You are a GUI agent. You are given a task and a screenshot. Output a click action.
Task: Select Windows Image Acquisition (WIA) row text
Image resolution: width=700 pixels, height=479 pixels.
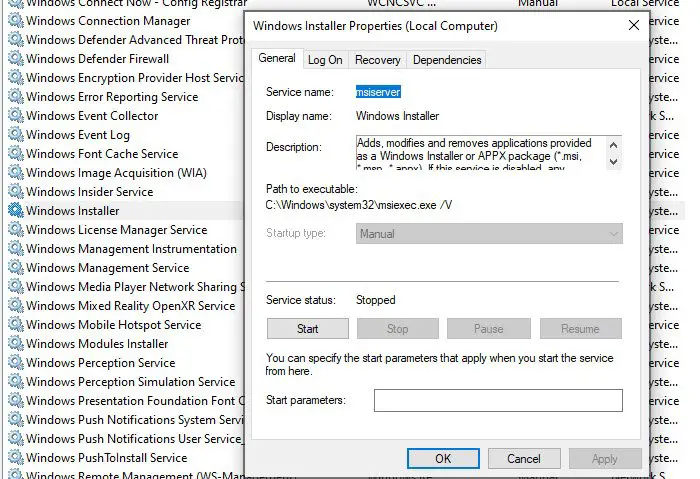[x=117, y=173]
